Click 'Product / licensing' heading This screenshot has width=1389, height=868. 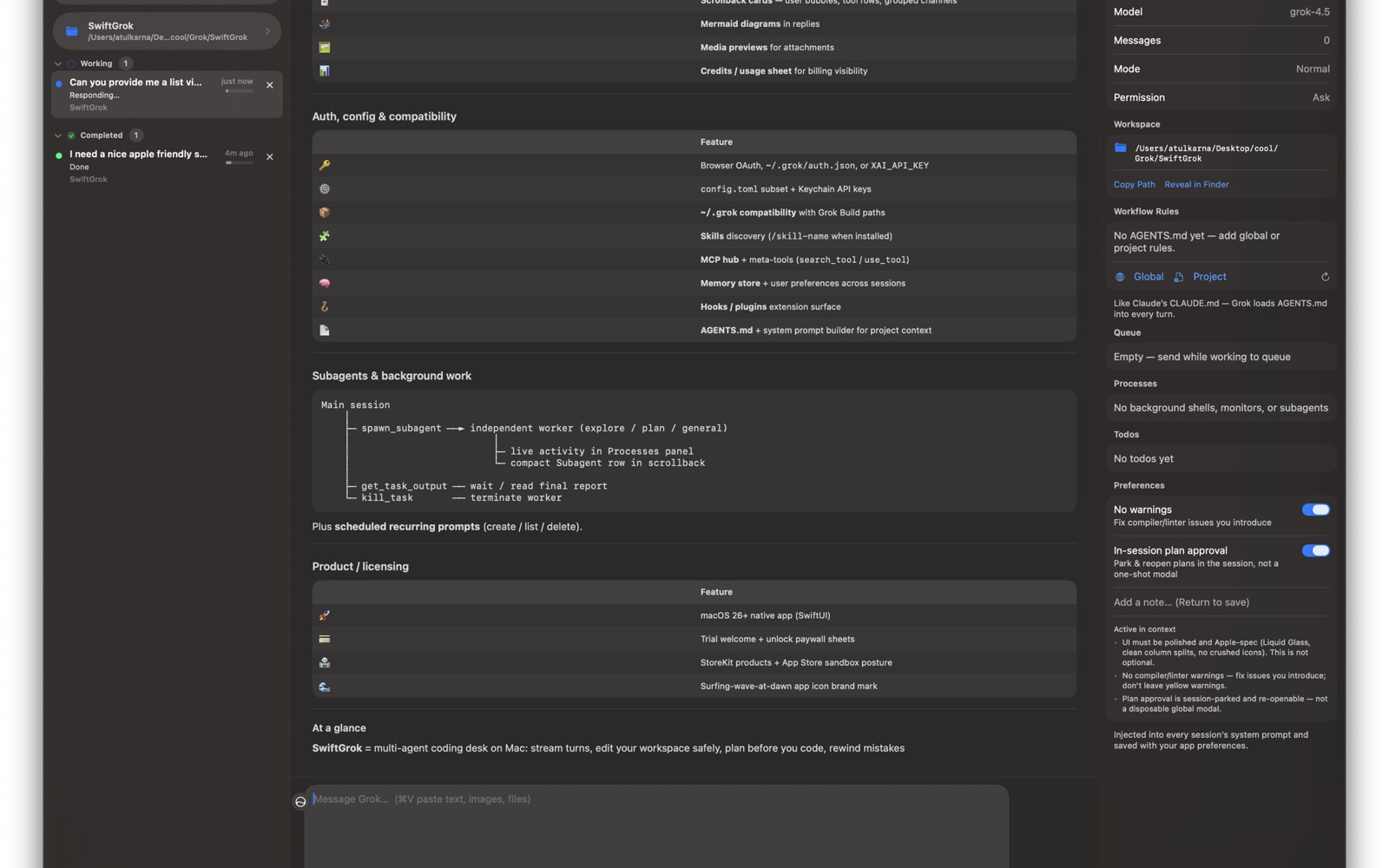[360, 567]
